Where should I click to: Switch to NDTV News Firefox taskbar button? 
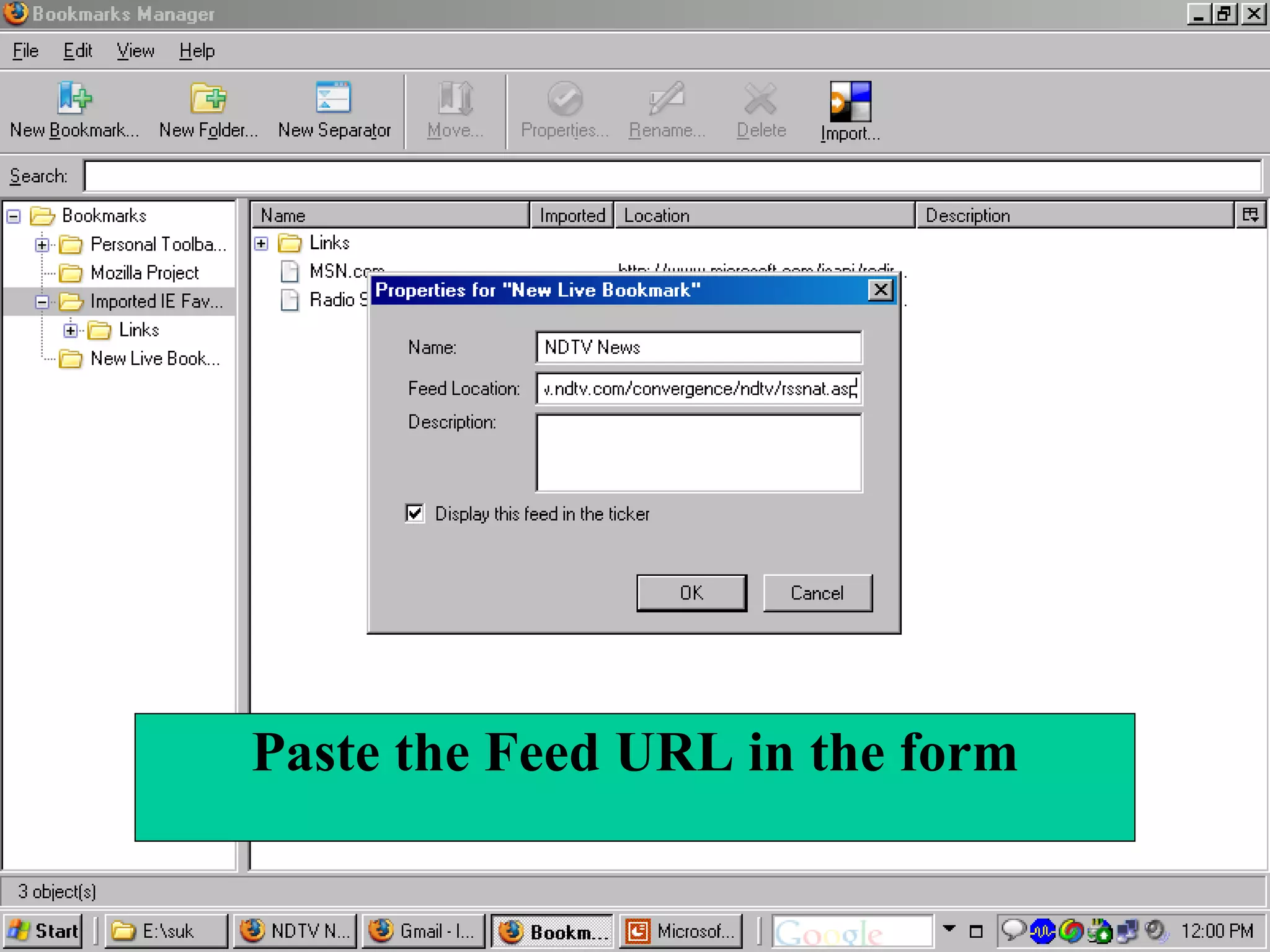click(295, 930)
